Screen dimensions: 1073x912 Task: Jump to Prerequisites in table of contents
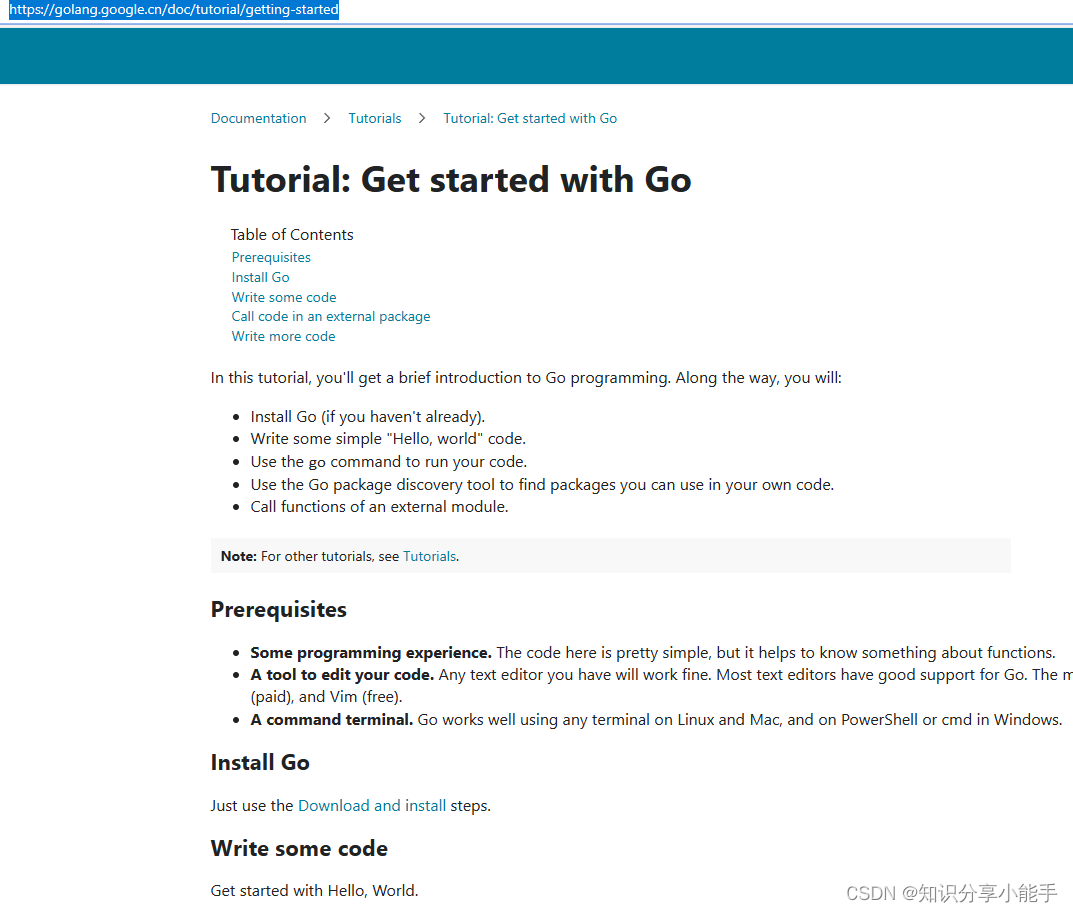(271, 257)
